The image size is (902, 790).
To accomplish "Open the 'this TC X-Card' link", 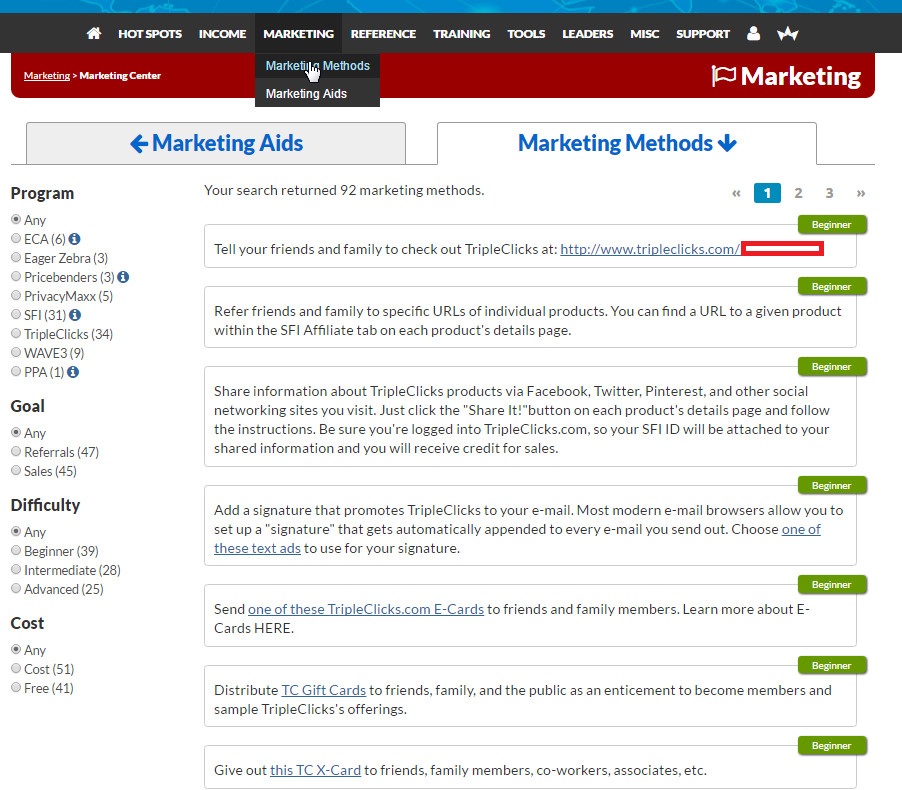I will click(x=315, y=770).
